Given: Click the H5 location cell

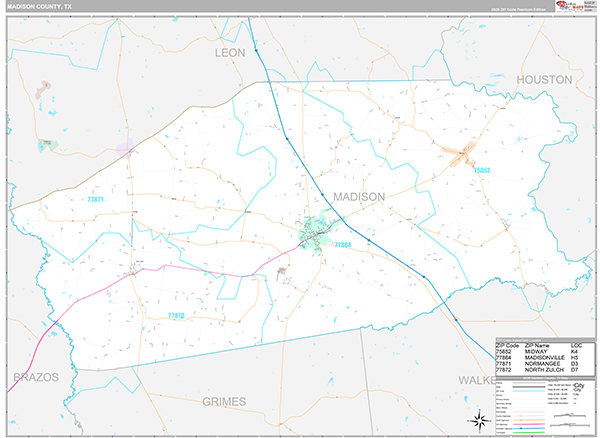Looking at the screenshot, I should pyautogui.click(x=574, y=358).
